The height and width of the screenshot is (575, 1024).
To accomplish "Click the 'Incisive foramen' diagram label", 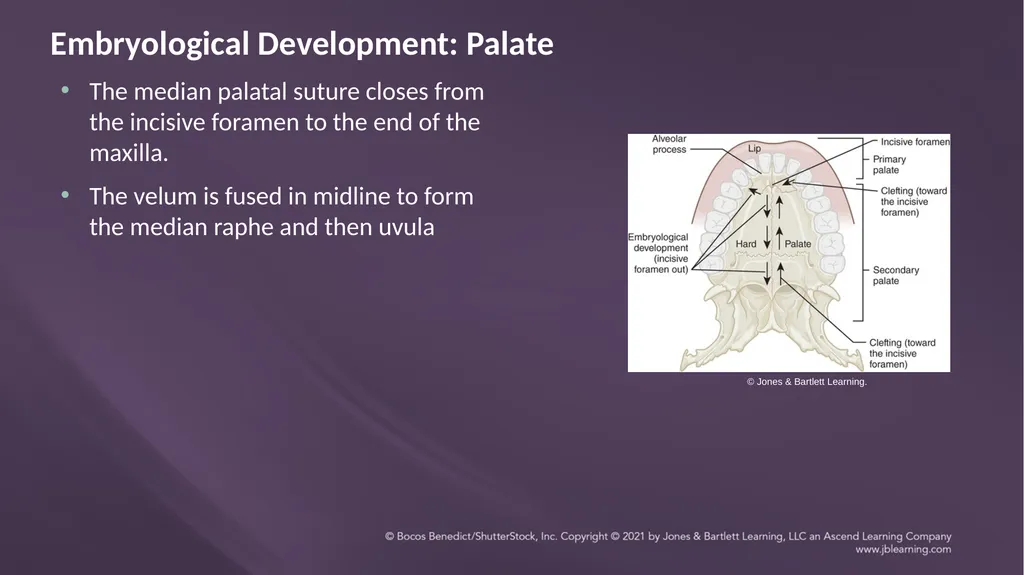I will tap(915, 142).
